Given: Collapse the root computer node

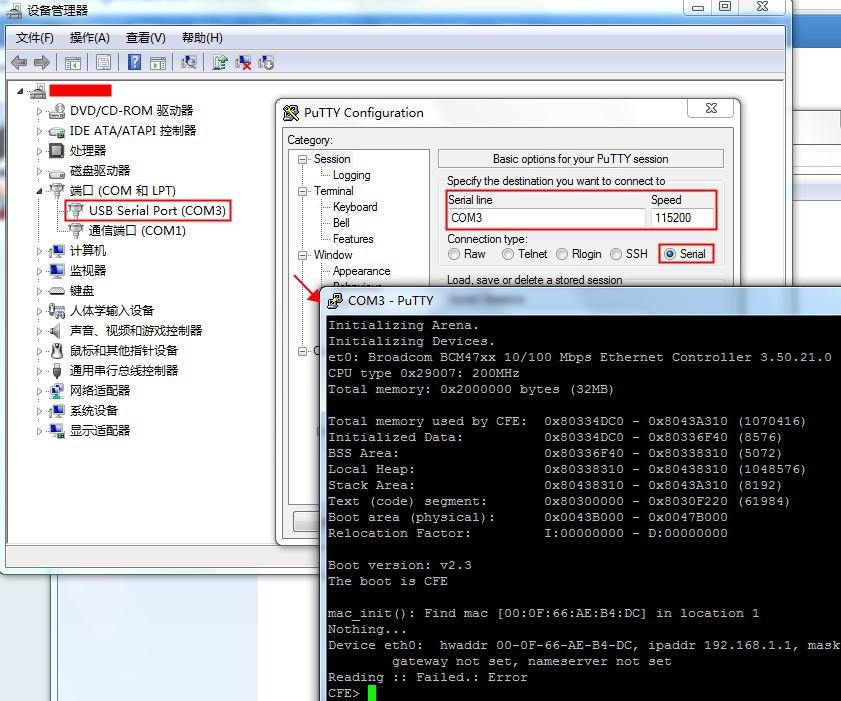Looking at the screenshot, I should [x=20, y=92].
